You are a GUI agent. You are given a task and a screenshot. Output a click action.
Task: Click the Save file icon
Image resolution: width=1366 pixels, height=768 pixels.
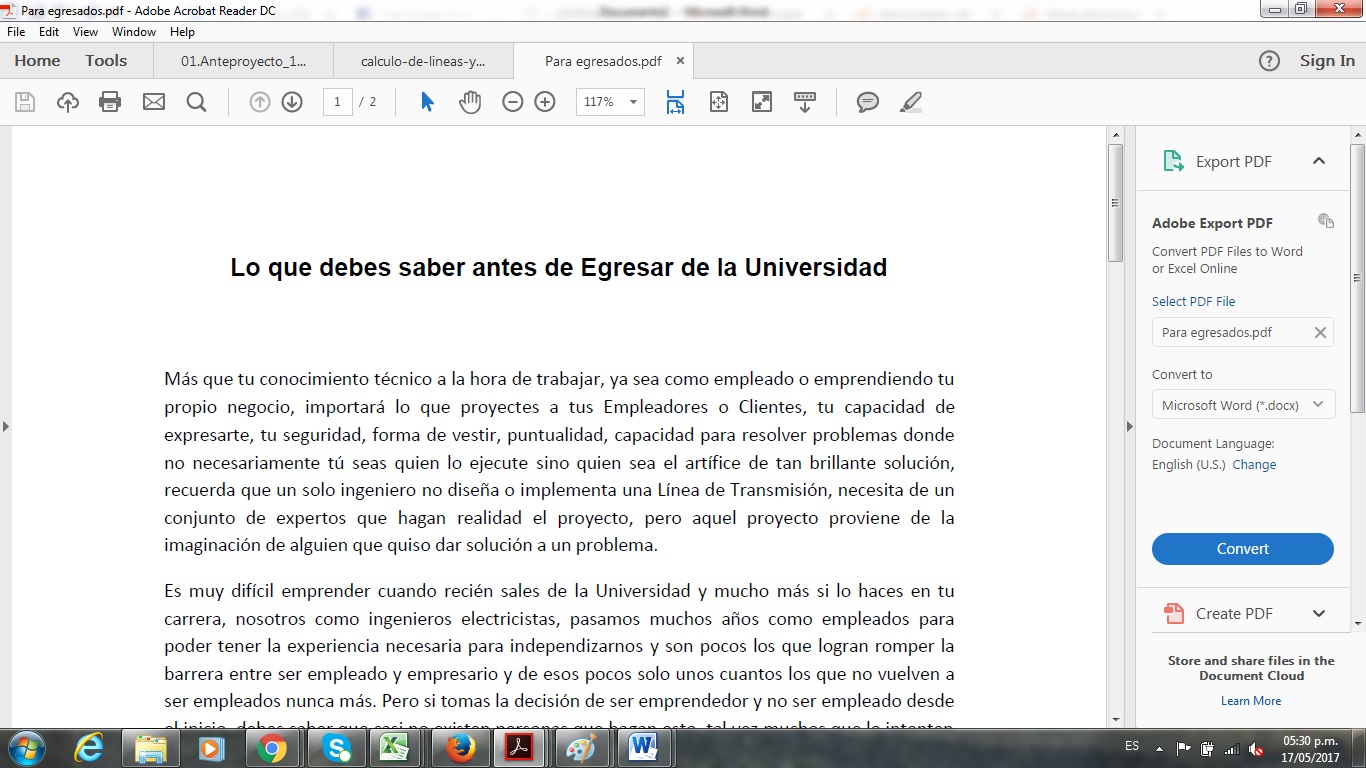tap(25, 102)
